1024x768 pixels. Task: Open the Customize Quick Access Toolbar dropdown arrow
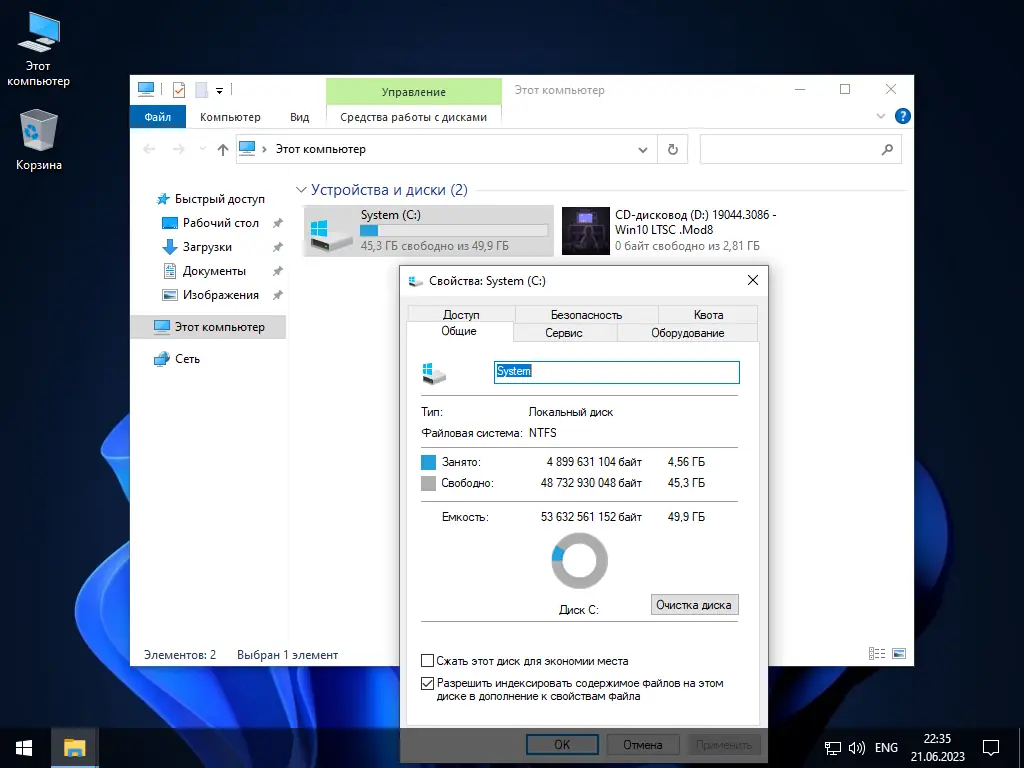[x=219, y=90]
